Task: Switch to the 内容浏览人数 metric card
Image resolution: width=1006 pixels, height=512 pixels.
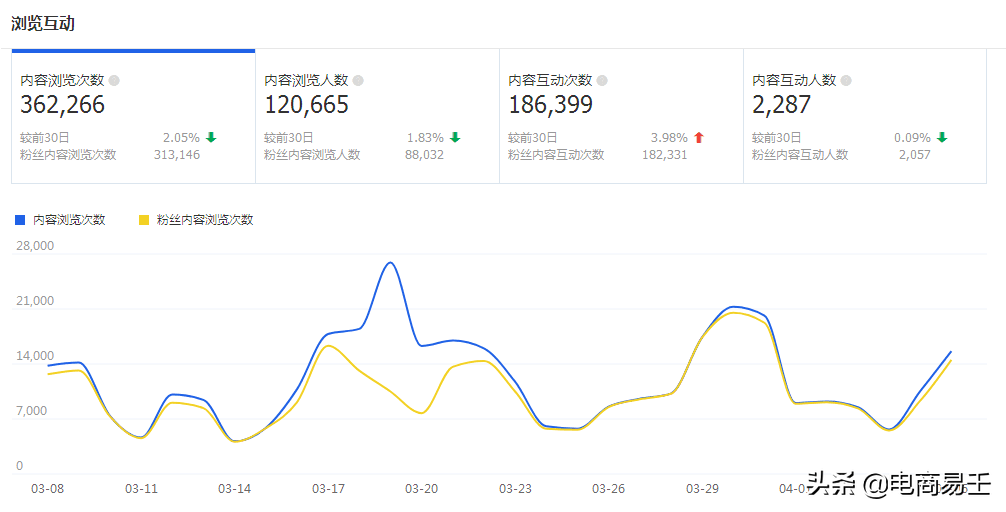Action: (x=377, y=116)
